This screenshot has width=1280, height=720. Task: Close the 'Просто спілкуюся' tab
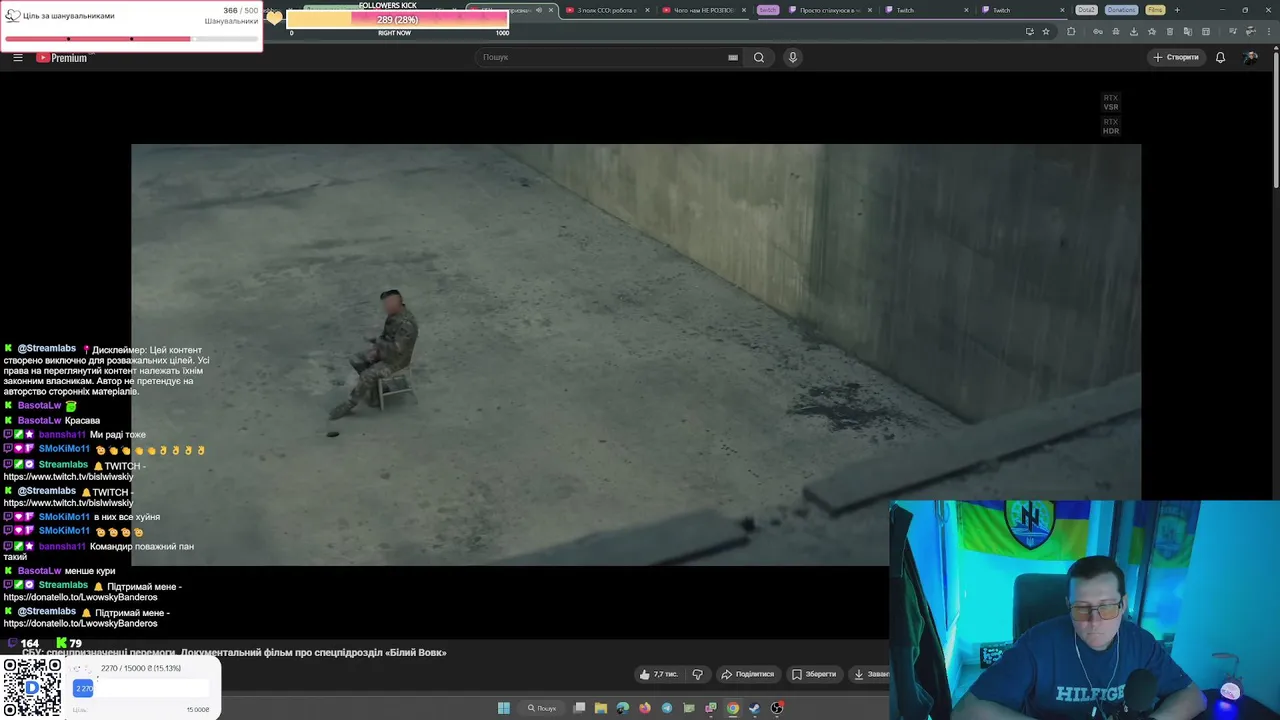[870, 10]
